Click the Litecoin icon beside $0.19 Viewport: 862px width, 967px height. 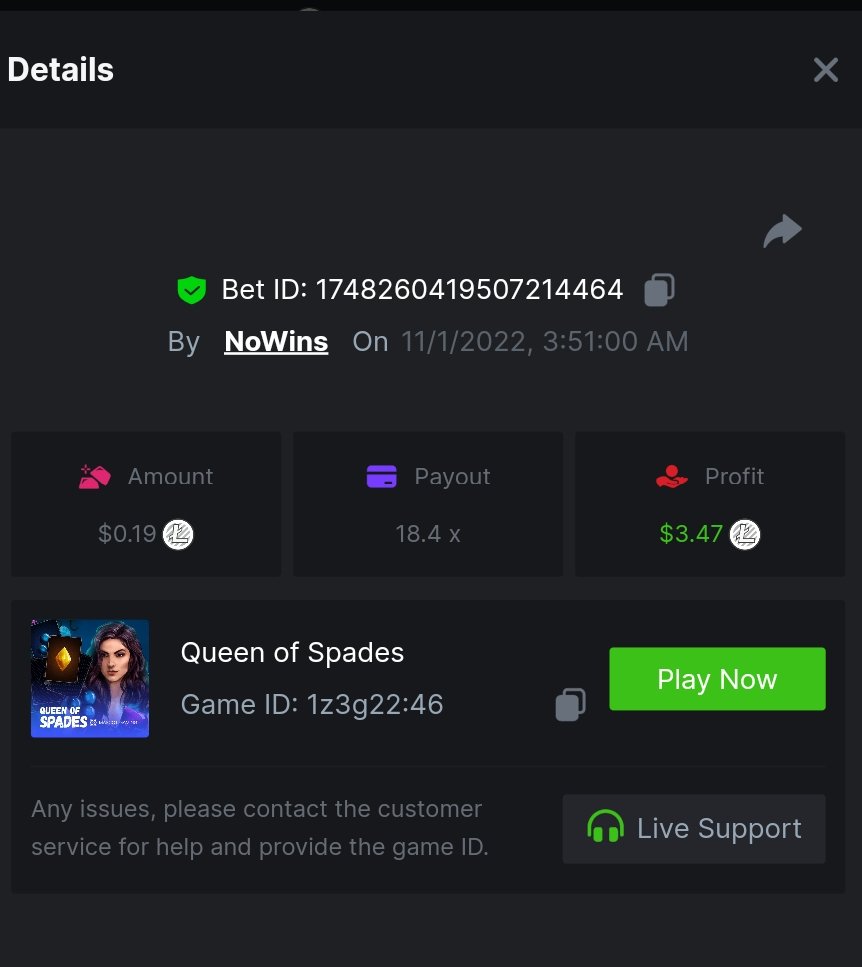point(178,534)
